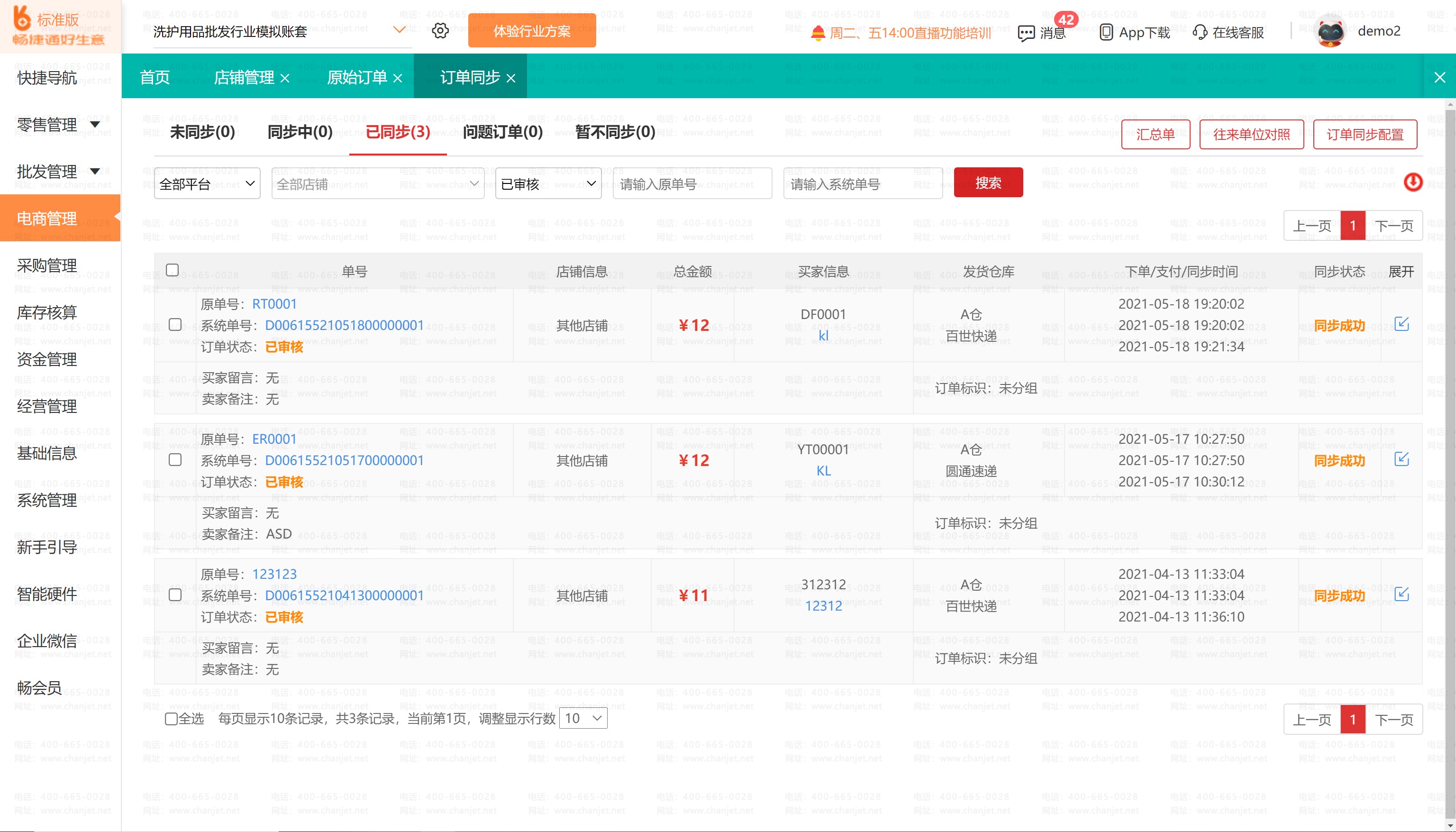This screenshot has width=1456, height=832.
Task: Open the 往来单位对照 button
Action: click(1251, 135)
